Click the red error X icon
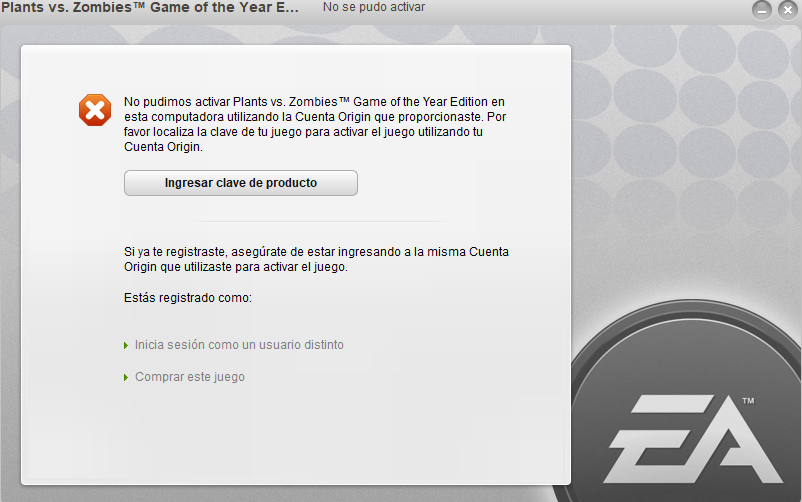 point(95,110)
